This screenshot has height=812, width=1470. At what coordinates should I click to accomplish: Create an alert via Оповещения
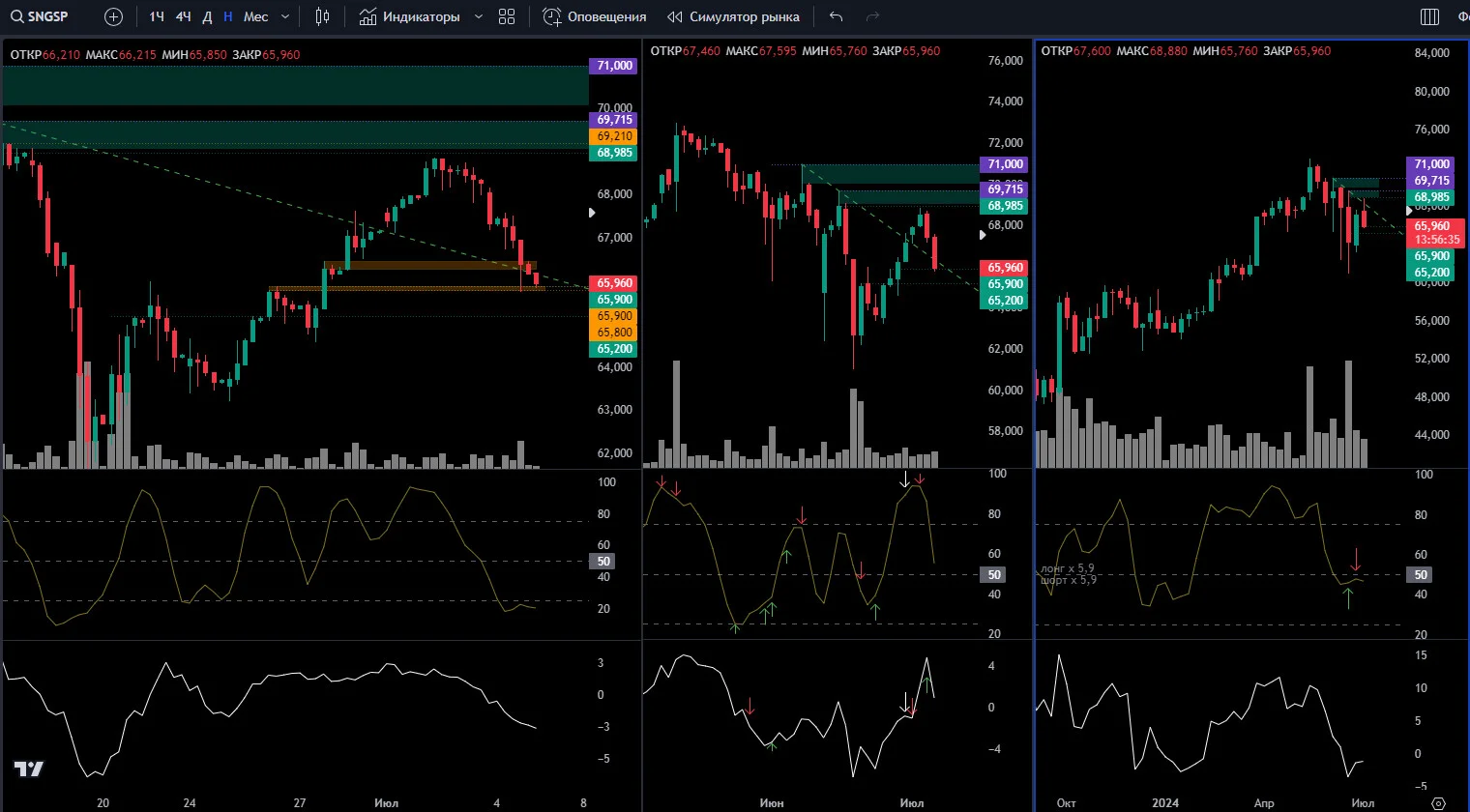pyautogui.click(x=595, y=16)
